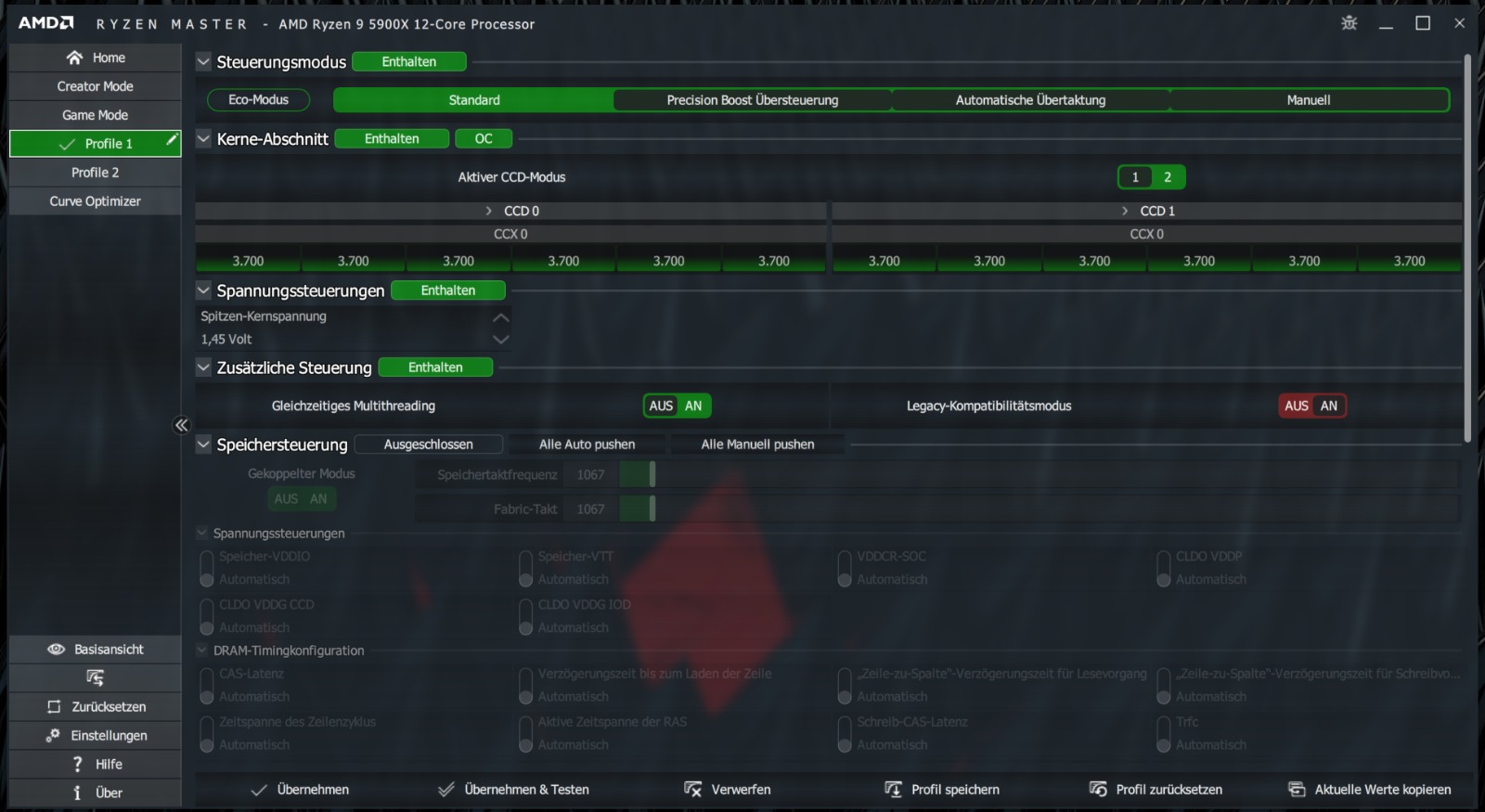
Task: Toggle Schreib-CAS-Latenz Automatisch switch
Action: pyautogui.click(x=845, y=733)
